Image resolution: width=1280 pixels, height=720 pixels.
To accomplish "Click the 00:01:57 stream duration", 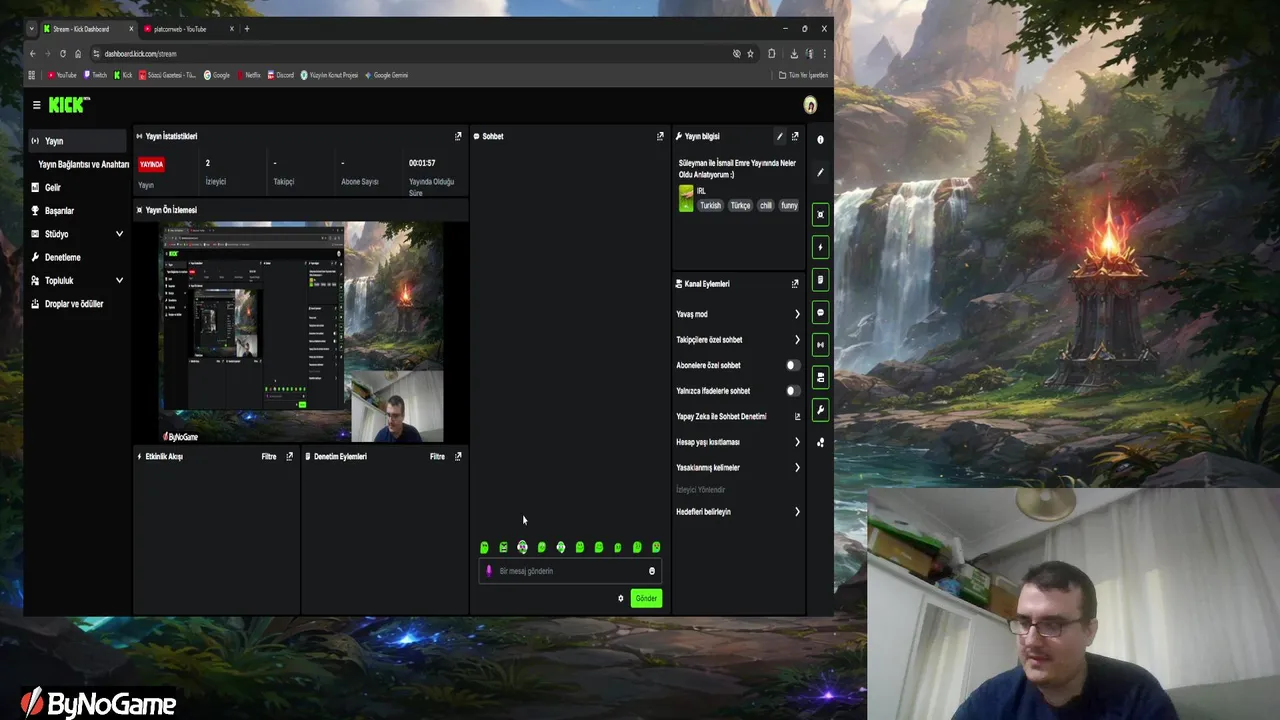I will (422, 163).
